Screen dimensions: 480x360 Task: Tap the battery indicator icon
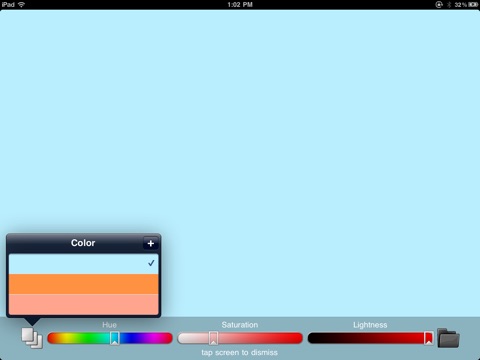coord(473,5)
